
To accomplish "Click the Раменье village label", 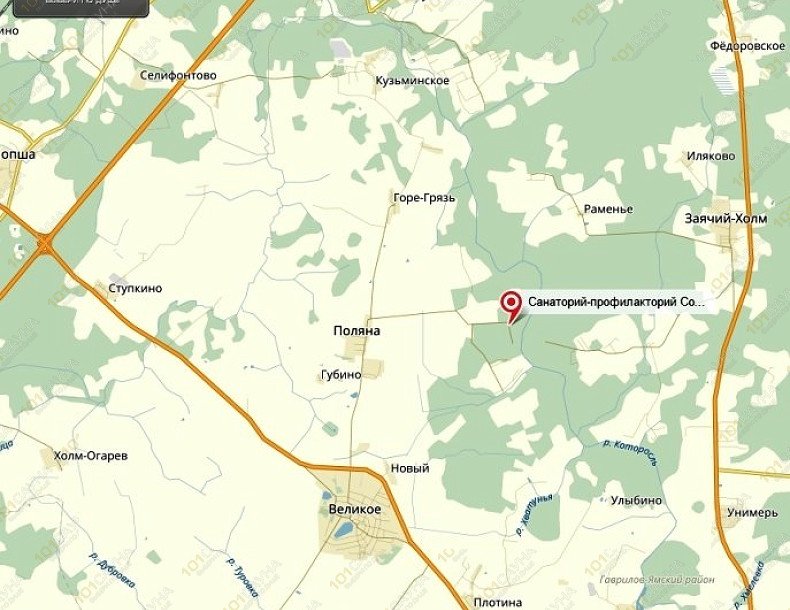I will coord(608,209).
